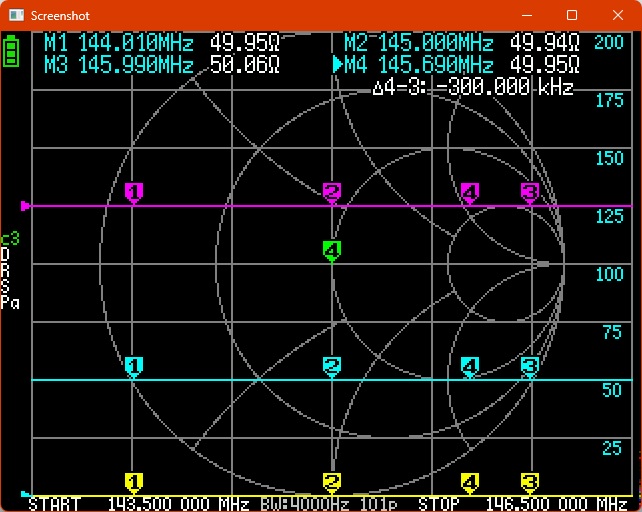642x512 pixels.
Task: Click the active marker arrow beside M4
Action: [338, 64]
